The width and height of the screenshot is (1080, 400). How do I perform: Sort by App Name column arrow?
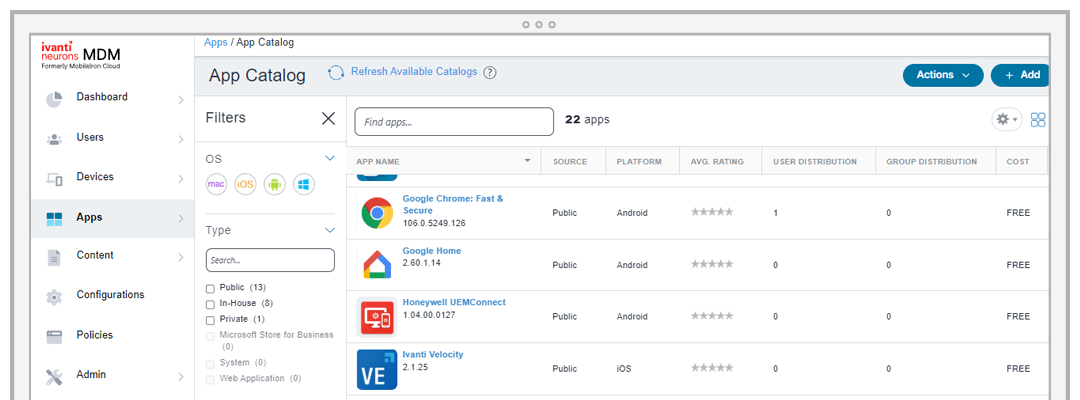click(528, 161)
